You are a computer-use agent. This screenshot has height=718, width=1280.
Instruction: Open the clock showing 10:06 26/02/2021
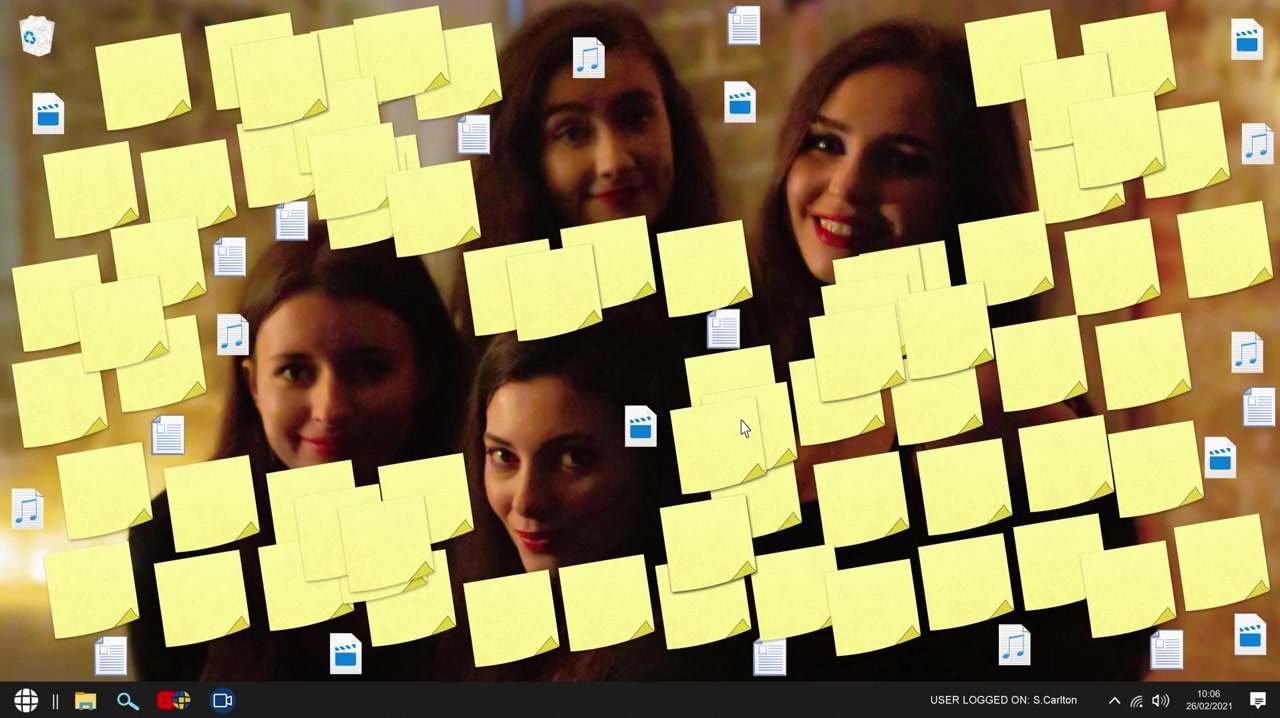tap(1208, 700)
